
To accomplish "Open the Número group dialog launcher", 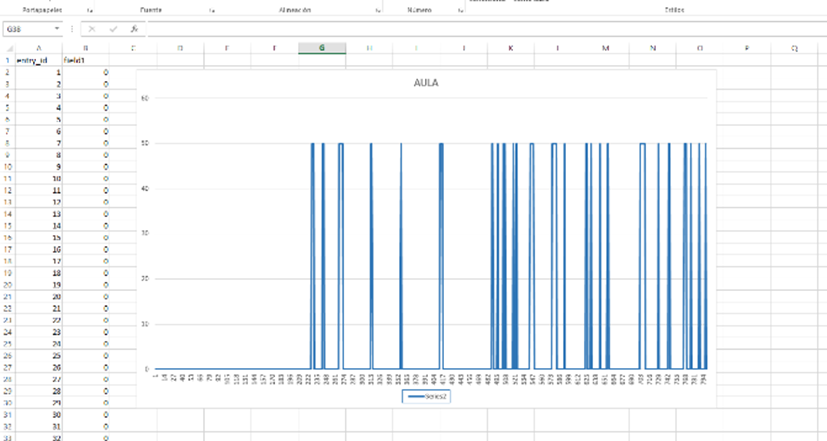I will click(x=460, y=10).
